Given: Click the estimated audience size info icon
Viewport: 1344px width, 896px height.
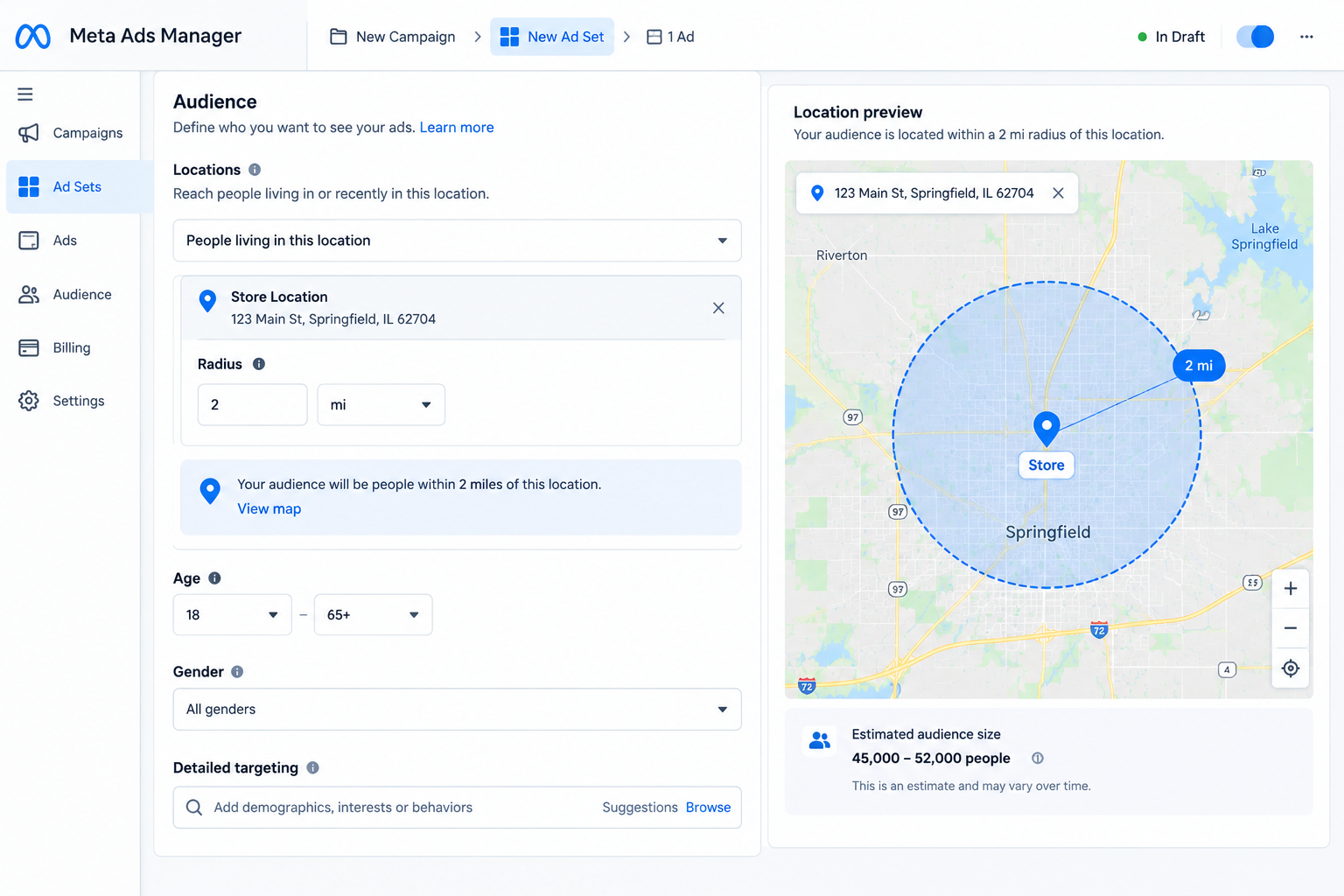Looking at the screenshot, I should [x=1038, y=759].
